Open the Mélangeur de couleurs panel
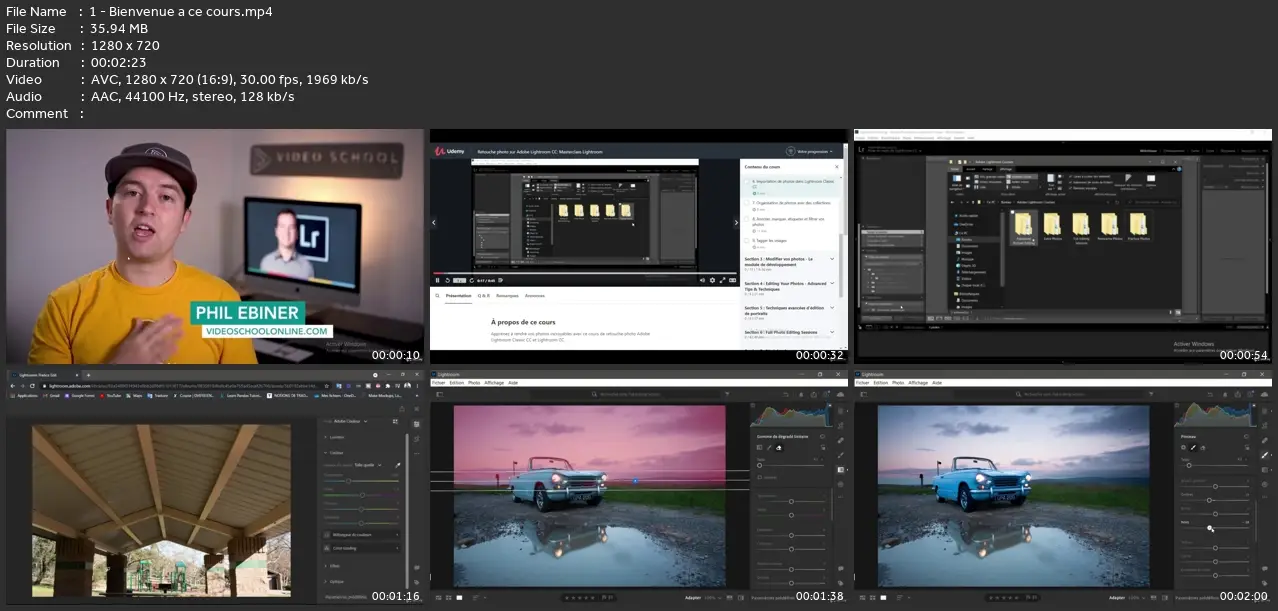 click(x=361, y=535)
